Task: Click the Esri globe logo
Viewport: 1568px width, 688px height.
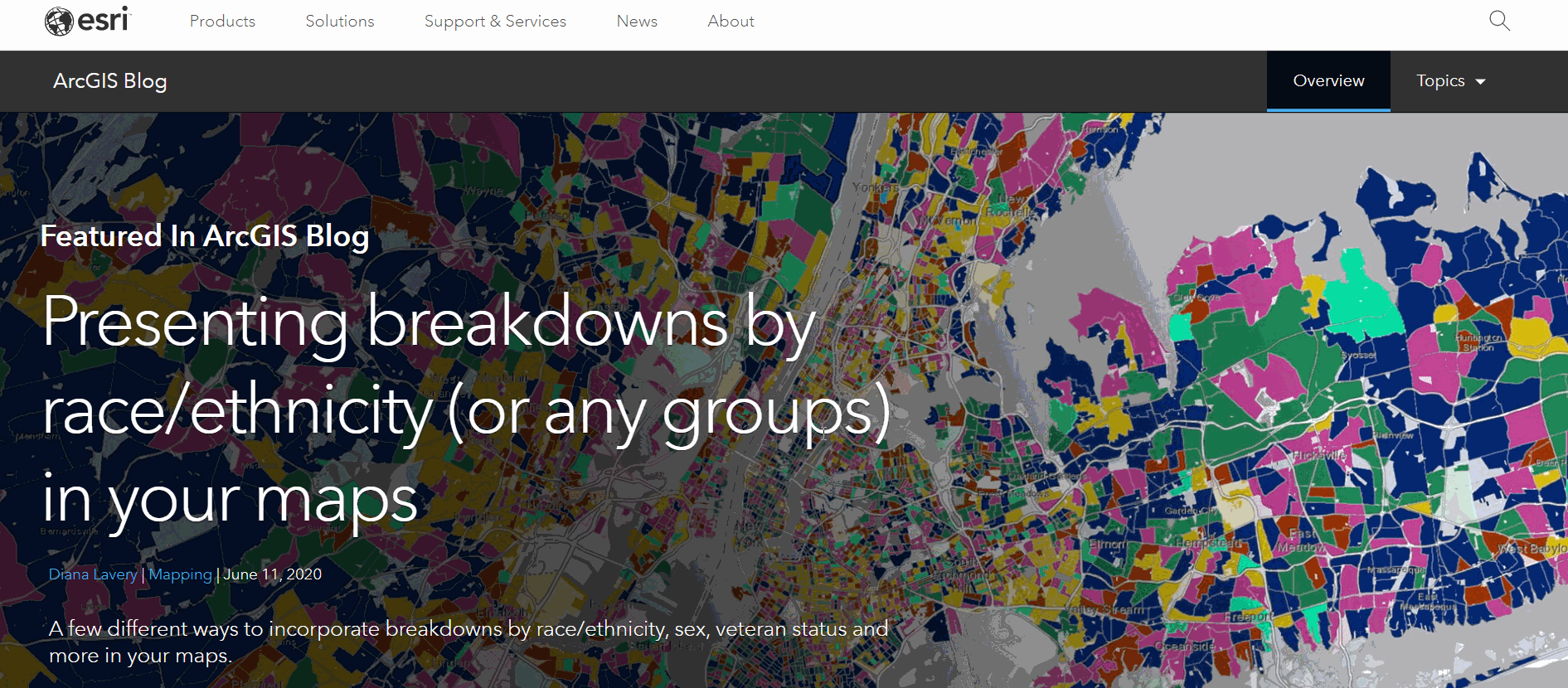Action: coord(88,21)
